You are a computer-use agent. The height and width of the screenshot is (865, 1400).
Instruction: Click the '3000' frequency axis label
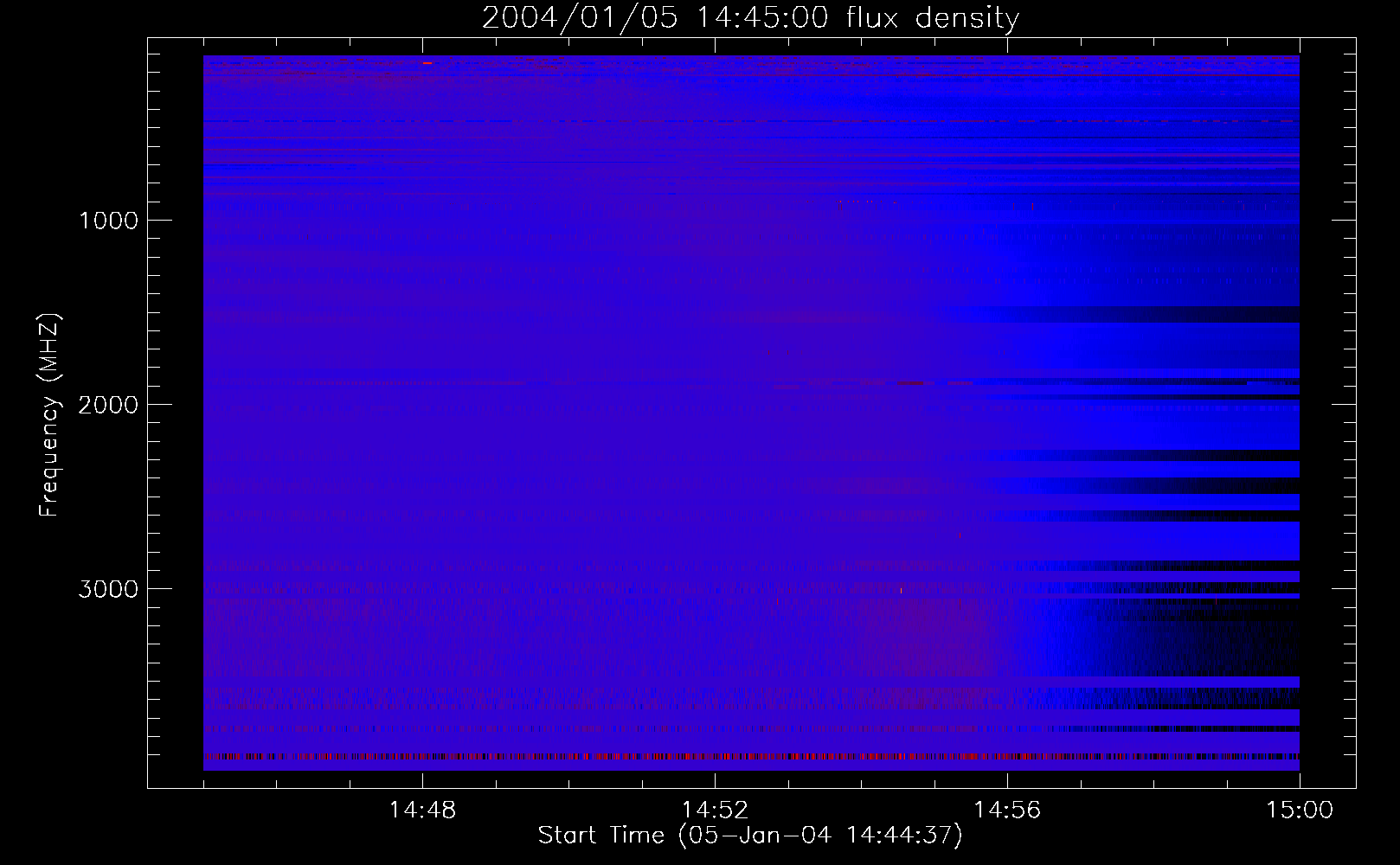pyautogui.click(x=108, y=589)
